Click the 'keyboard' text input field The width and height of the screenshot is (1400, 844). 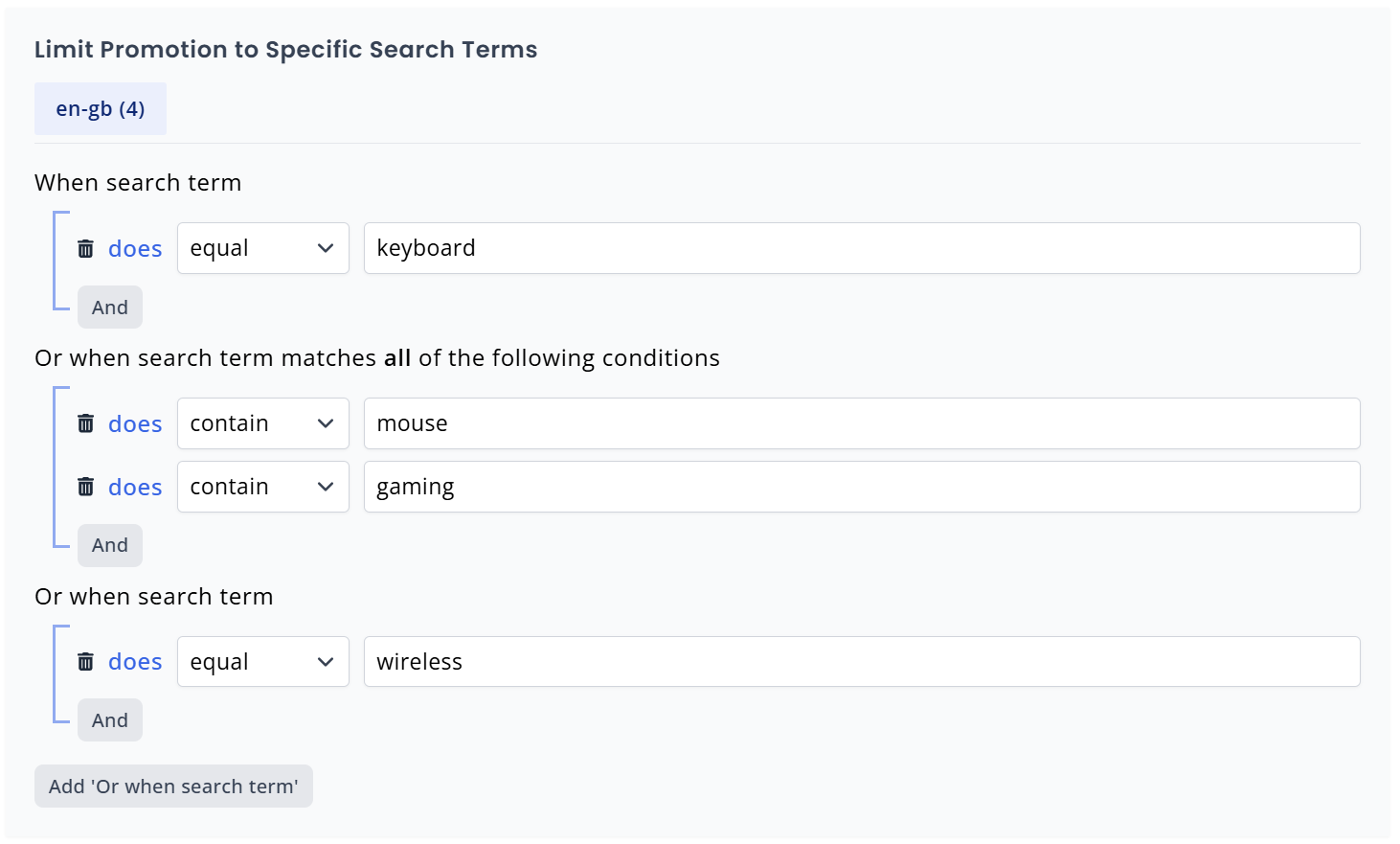[860, 247]
